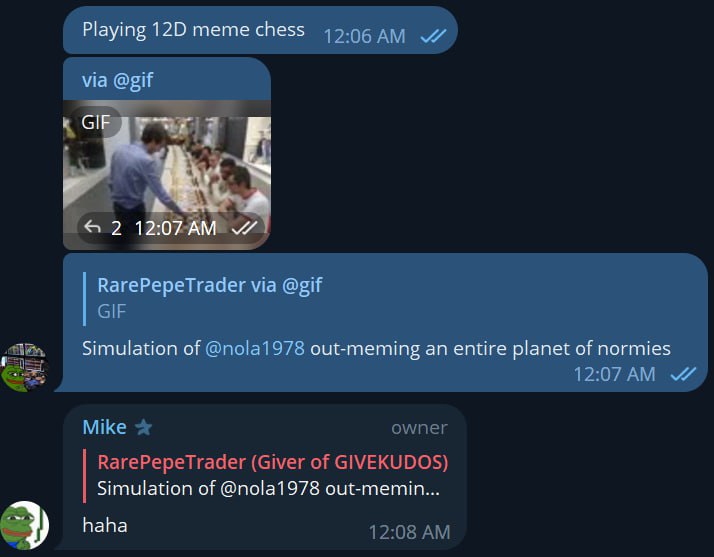Click read checkmarks on the Simulation message
The image size is (714, 557).
[683, 374]
